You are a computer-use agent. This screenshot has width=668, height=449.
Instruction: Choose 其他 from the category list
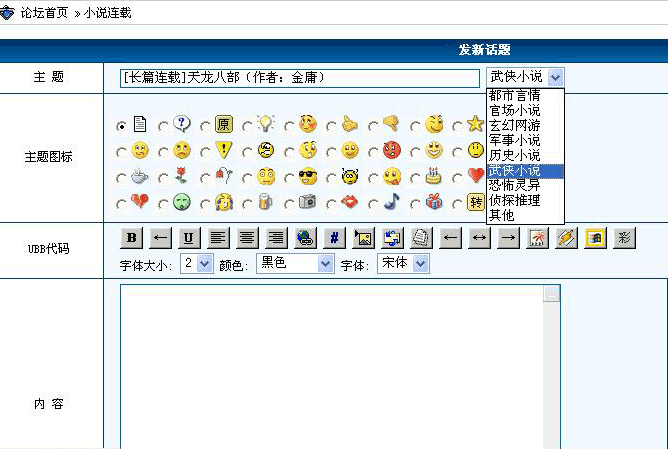[x=525, y=215]
